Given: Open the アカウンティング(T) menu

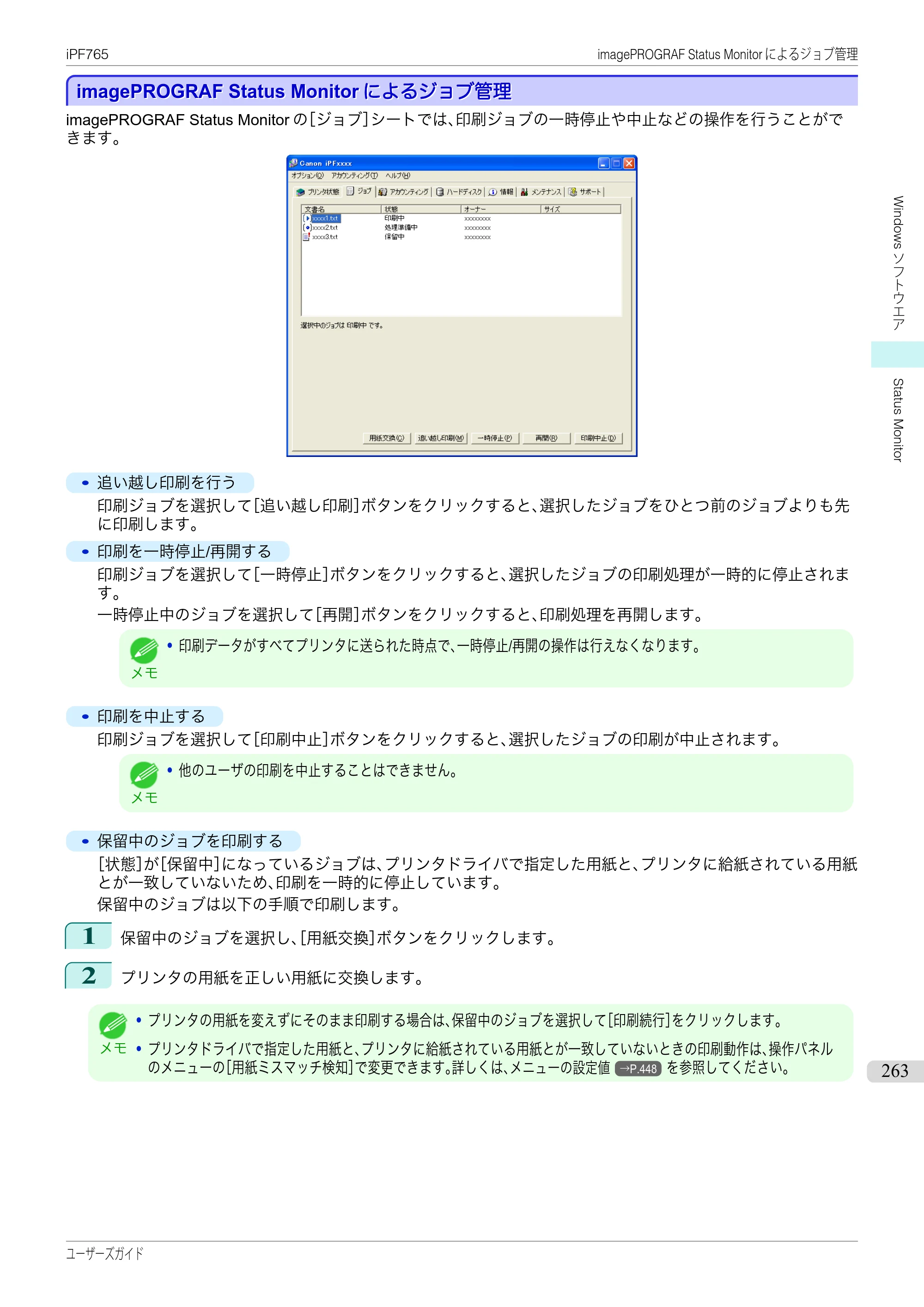Looking at the screenshot, I should click(354, 176).
